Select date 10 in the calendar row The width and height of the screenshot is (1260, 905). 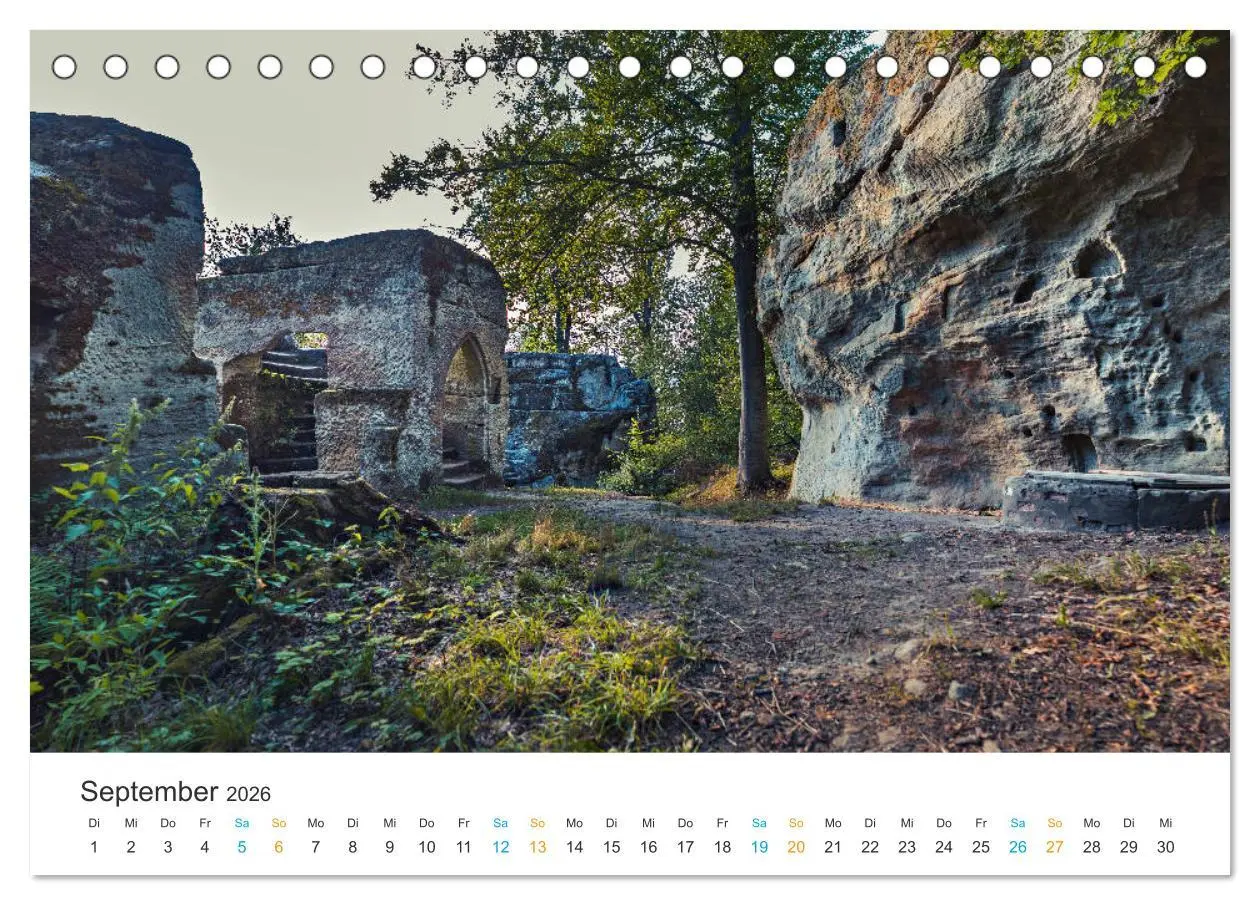pos(427,847)
